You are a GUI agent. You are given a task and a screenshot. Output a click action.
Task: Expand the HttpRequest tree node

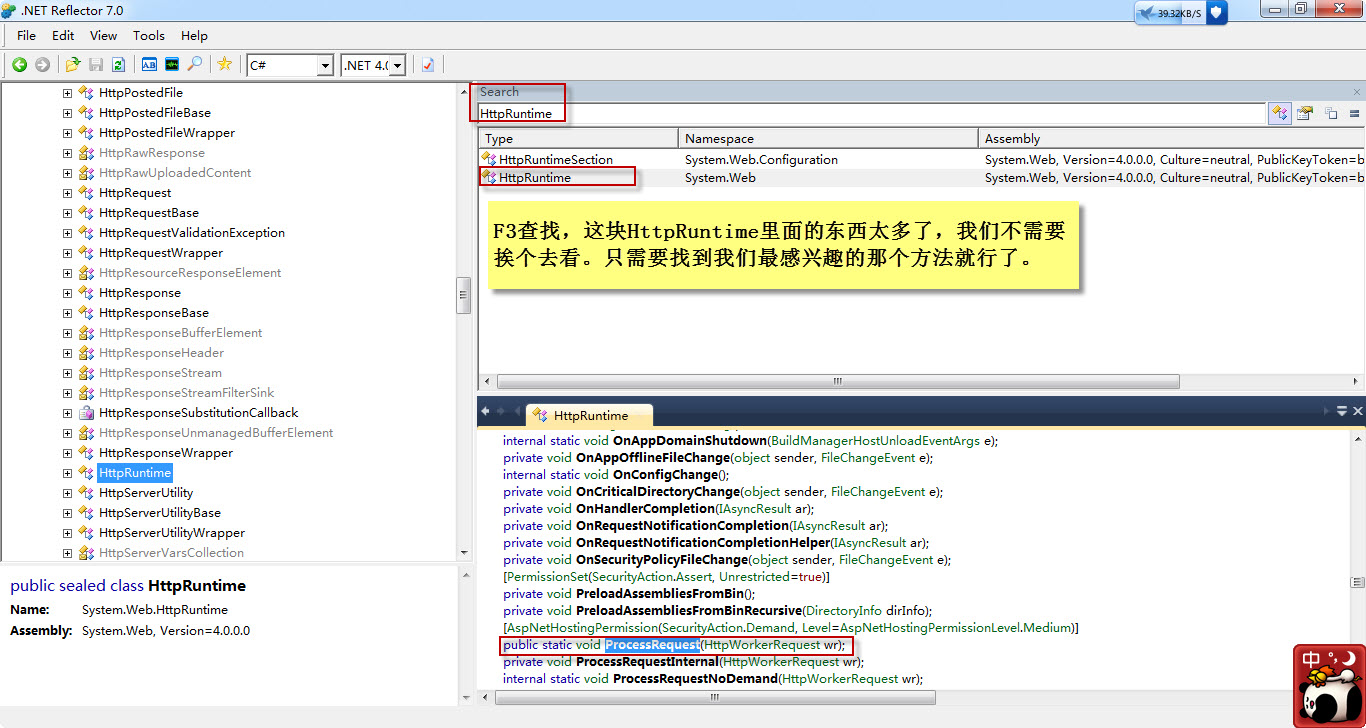(66, 192)
